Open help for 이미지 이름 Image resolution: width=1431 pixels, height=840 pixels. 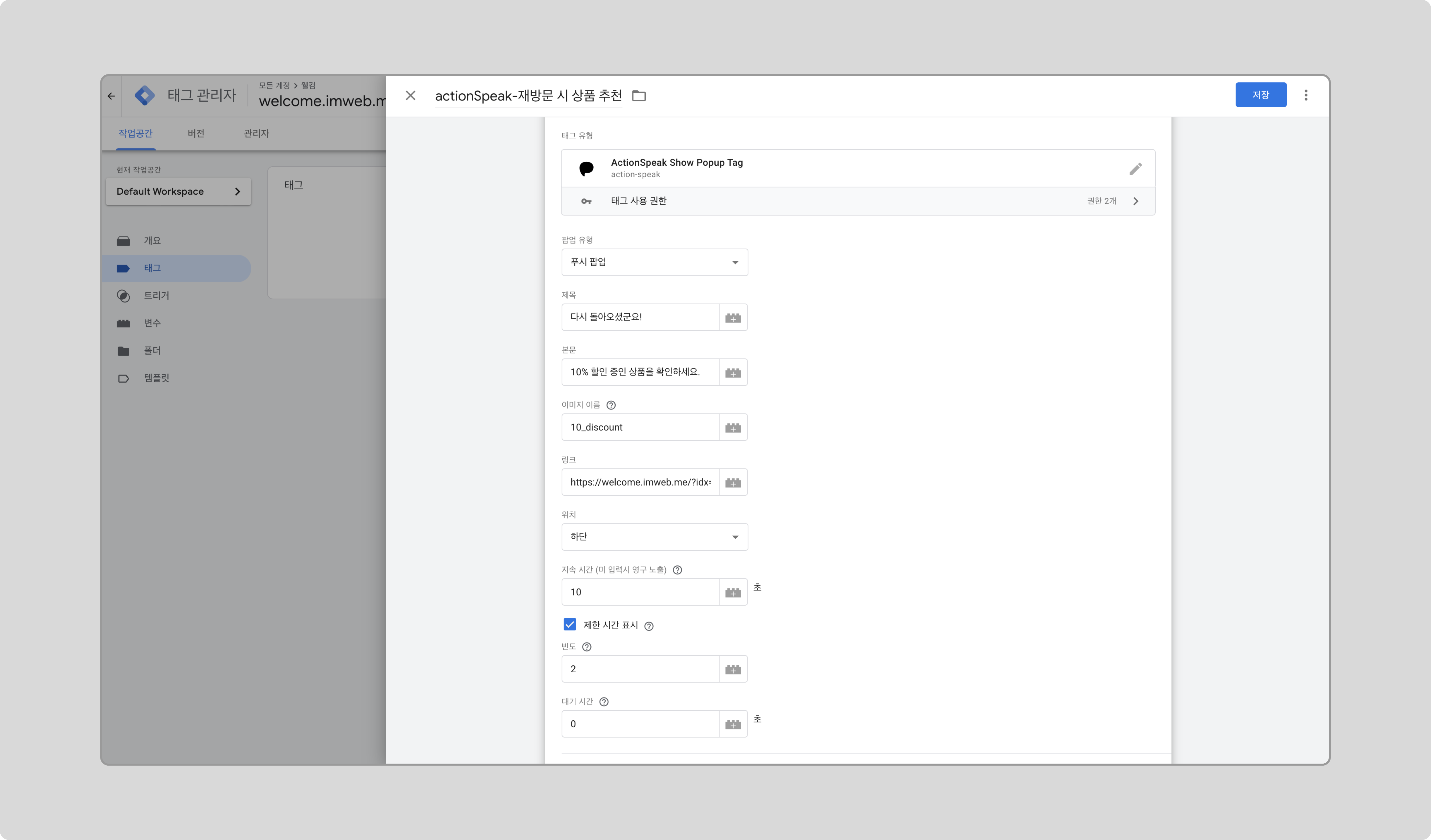(x=611, y=405)
